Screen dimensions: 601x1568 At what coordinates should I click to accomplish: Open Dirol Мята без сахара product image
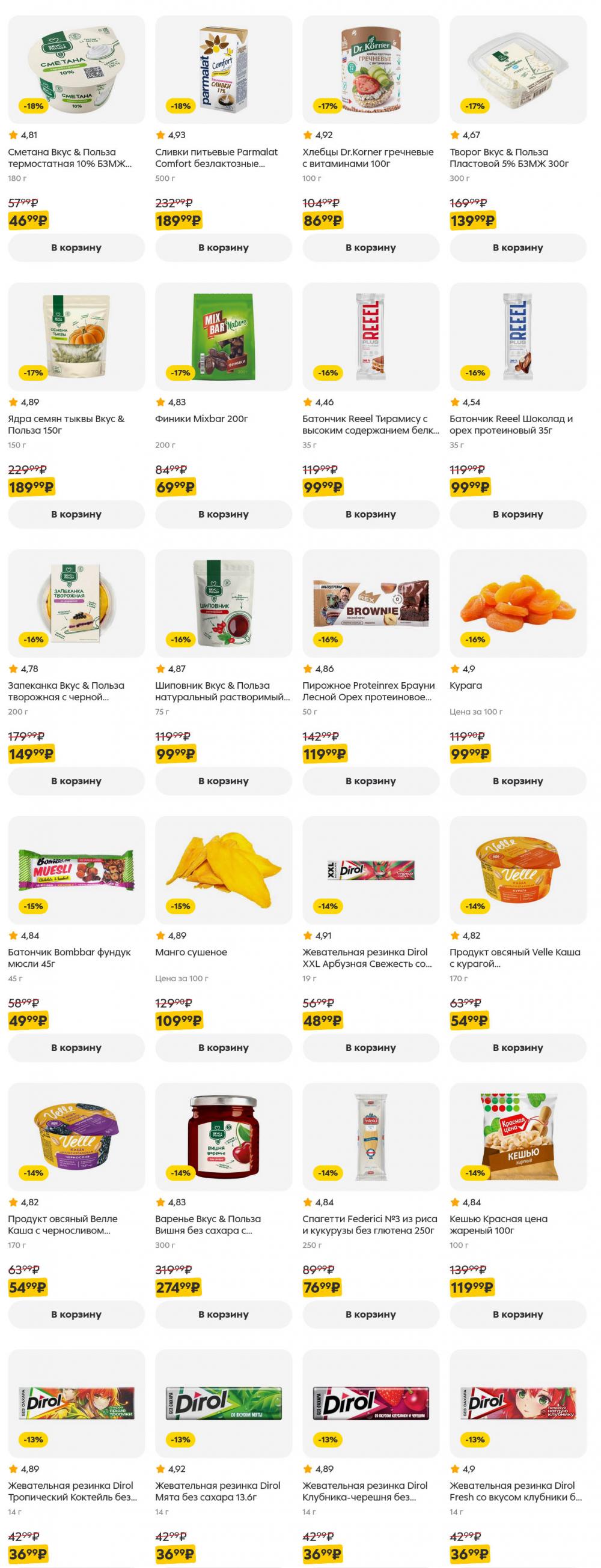(224, 1403)
